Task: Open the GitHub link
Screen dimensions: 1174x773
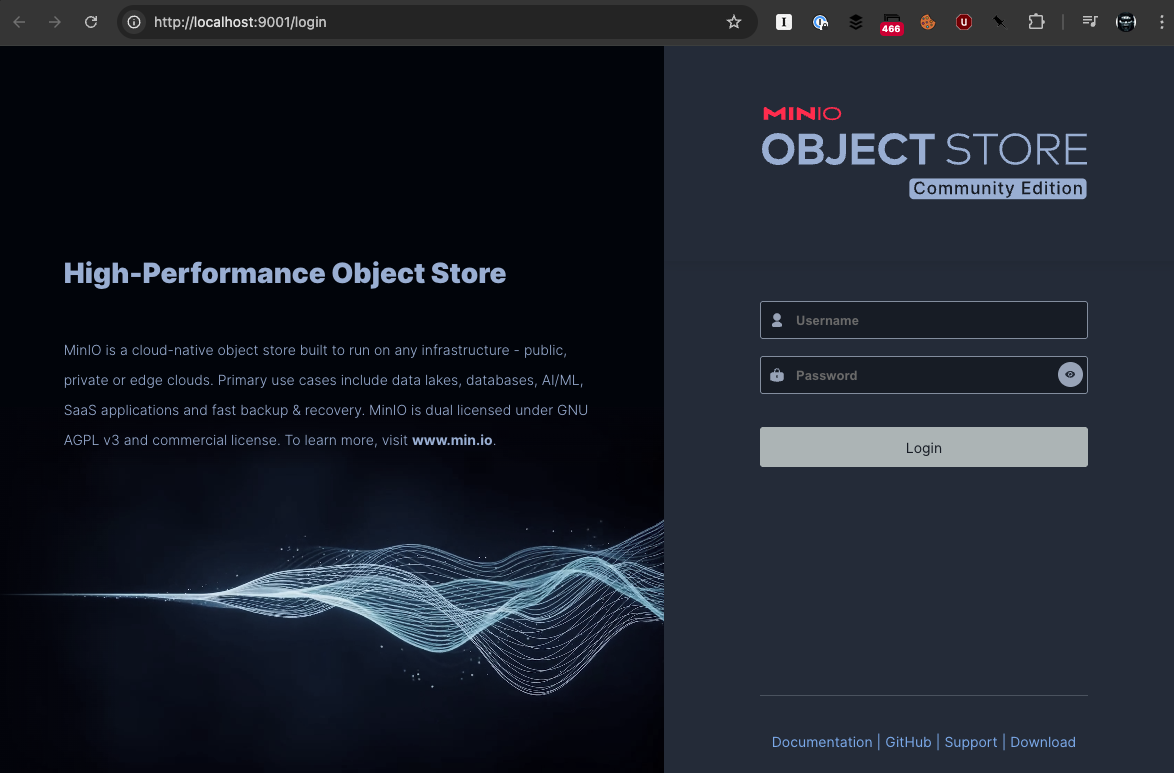Action: click(907, 742)
